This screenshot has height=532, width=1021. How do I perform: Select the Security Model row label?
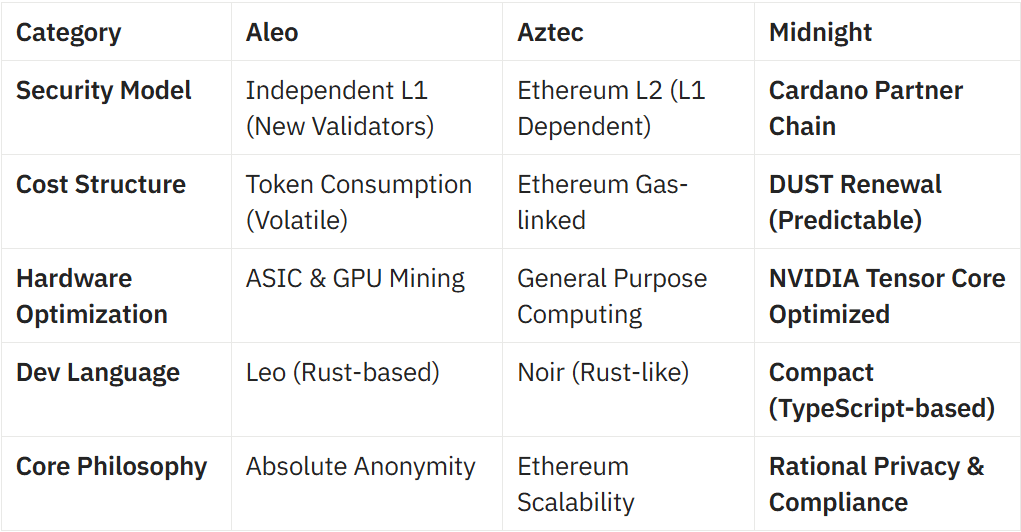coord(104,90)
